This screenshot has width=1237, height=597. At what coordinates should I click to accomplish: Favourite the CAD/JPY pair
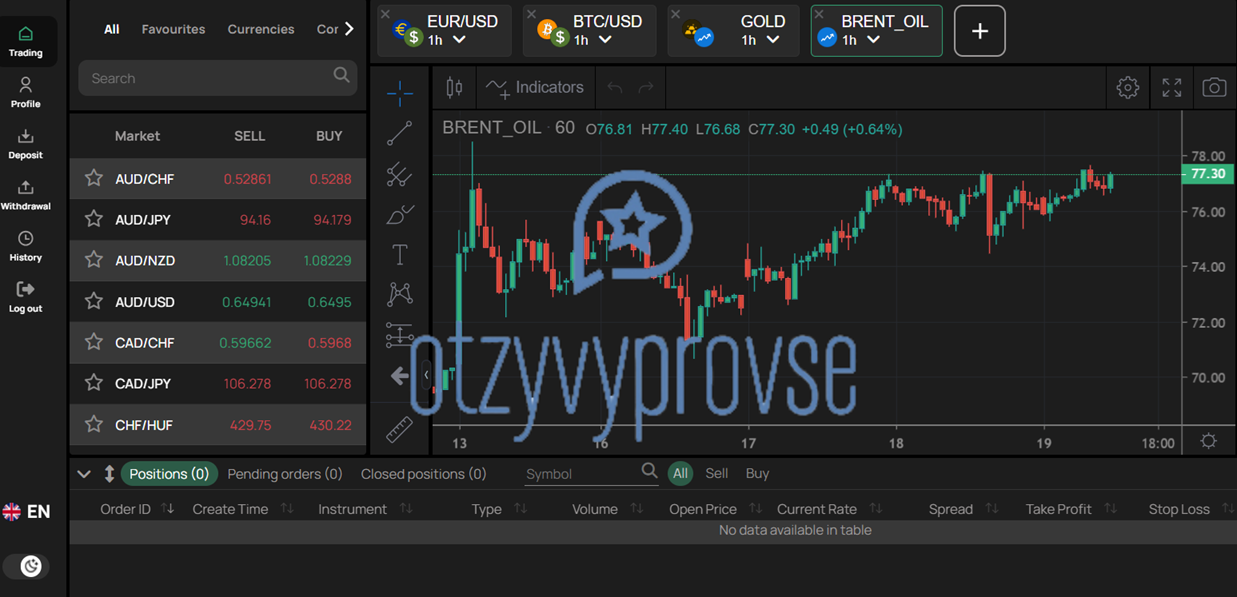pyautogui.click(x=94, y=383)
